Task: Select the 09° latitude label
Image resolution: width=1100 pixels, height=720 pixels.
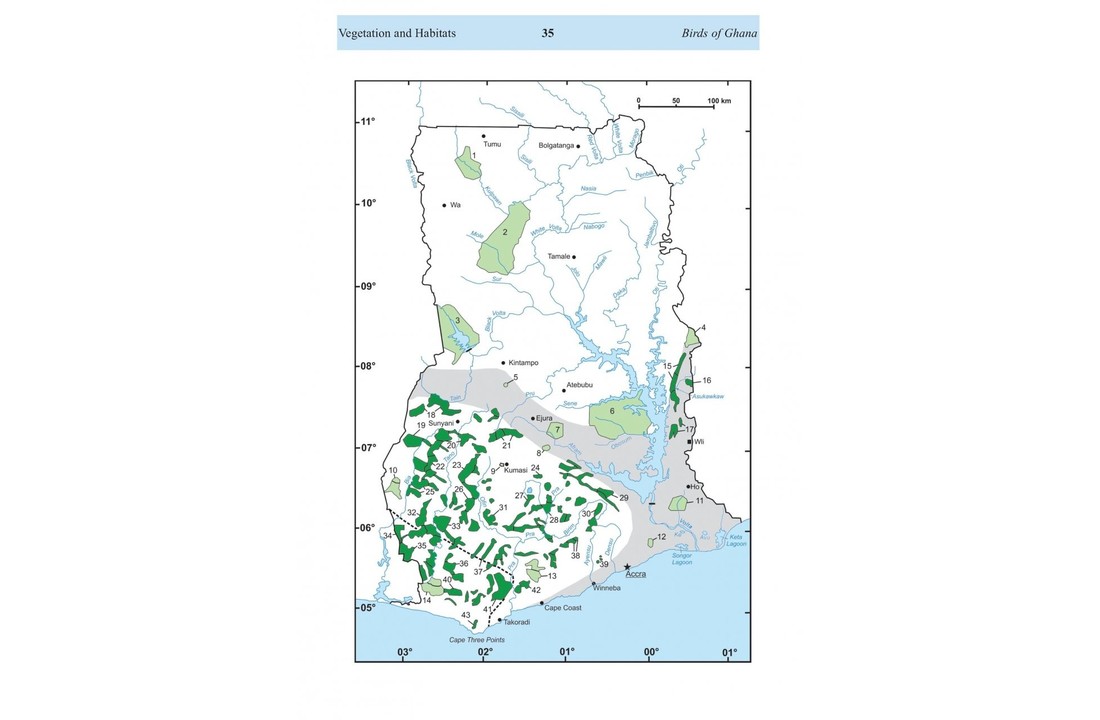Action: pos(368,286)
